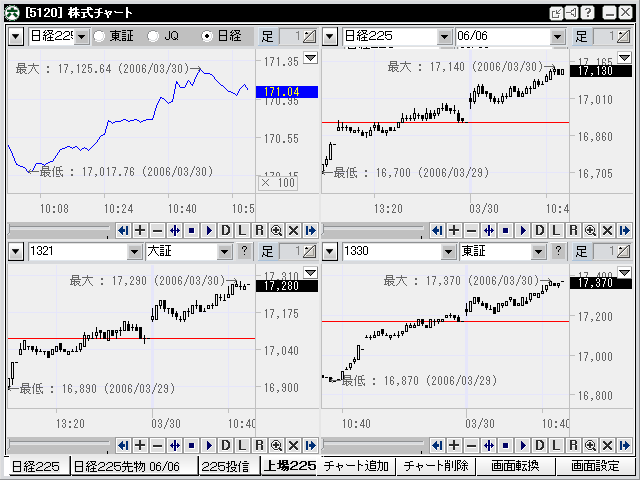This screenshot has width=640, height=480.
Task: Click the 足 button in the 1330 chart
Action: 581,251
